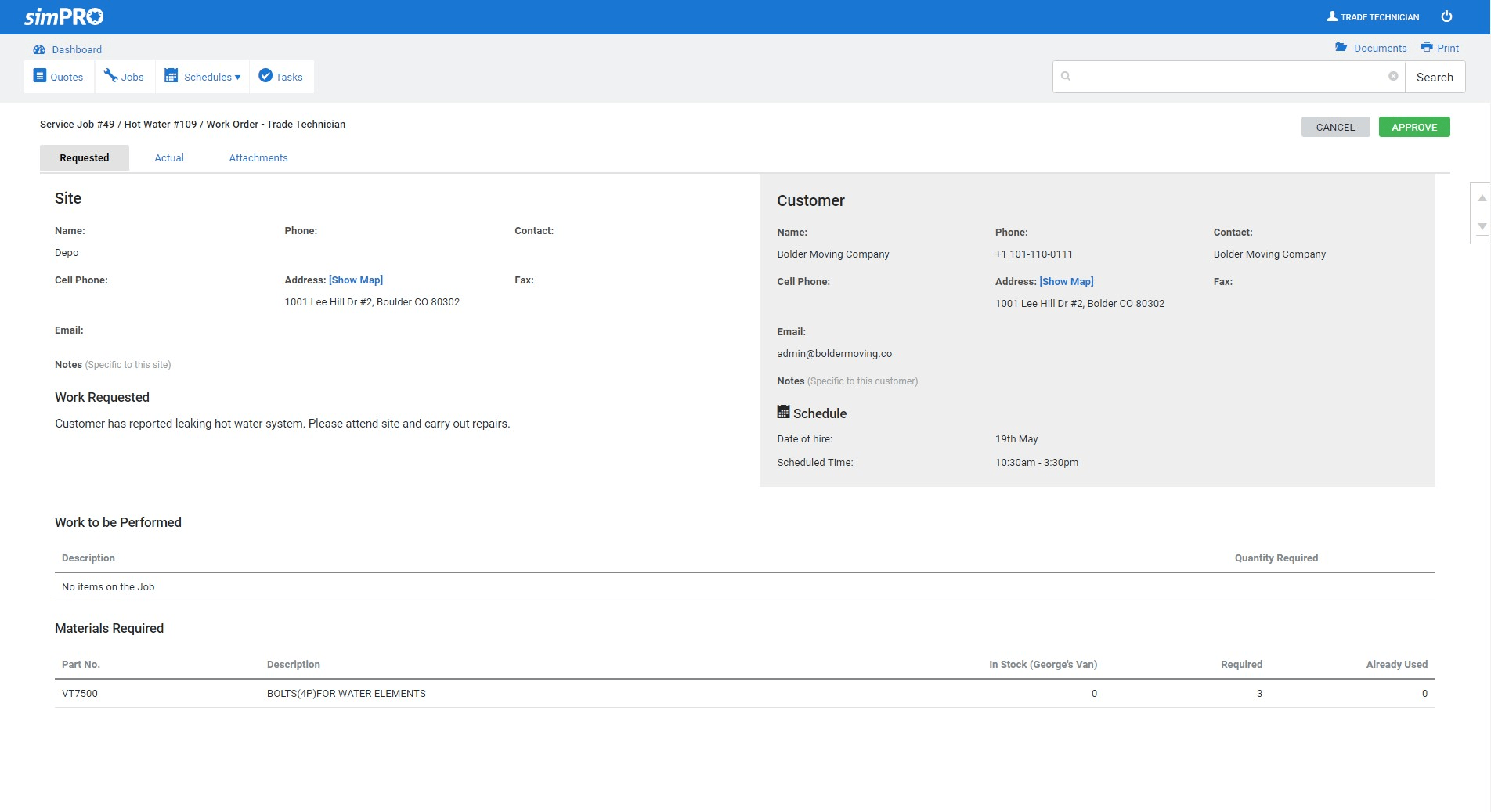Click the green APPROVE button
Viewport: 1491px width, 812px height.
click(1414, 127)
